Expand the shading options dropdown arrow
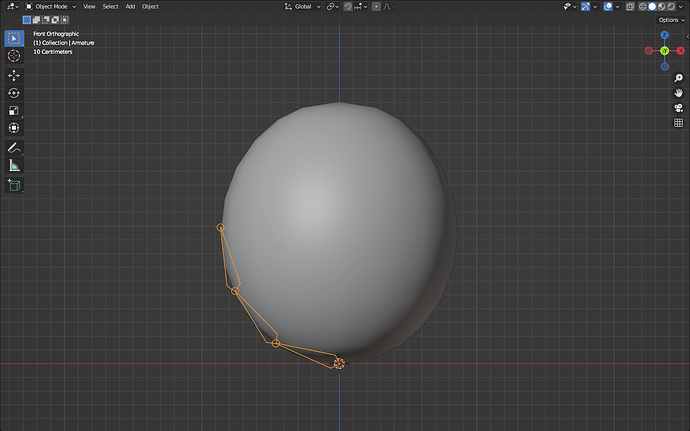The image size is (690, 431). pyautogui.click(x=681, y=7)
